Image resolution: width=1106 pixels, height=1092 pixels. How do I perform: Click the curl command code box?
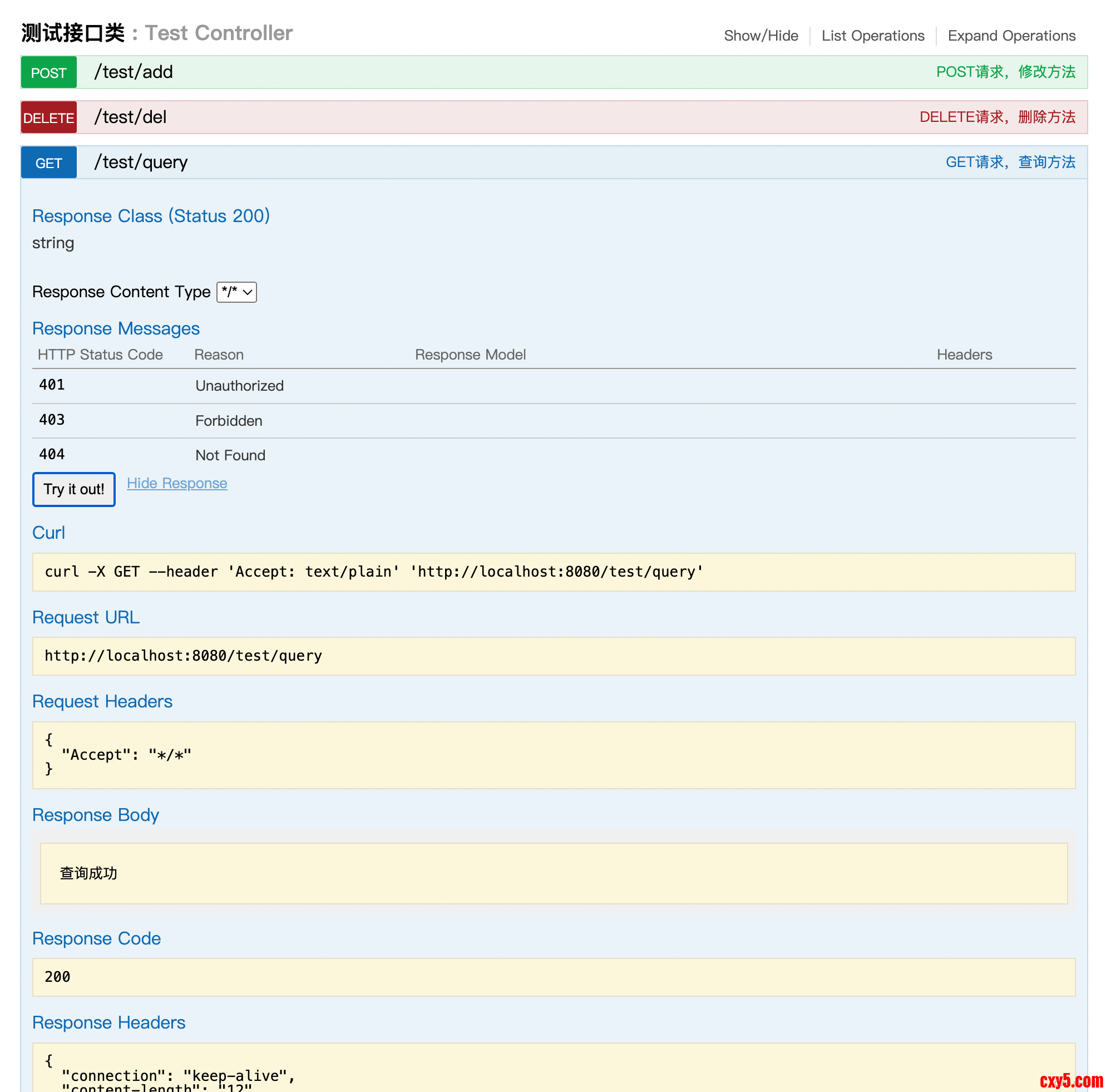pos(554,572)
